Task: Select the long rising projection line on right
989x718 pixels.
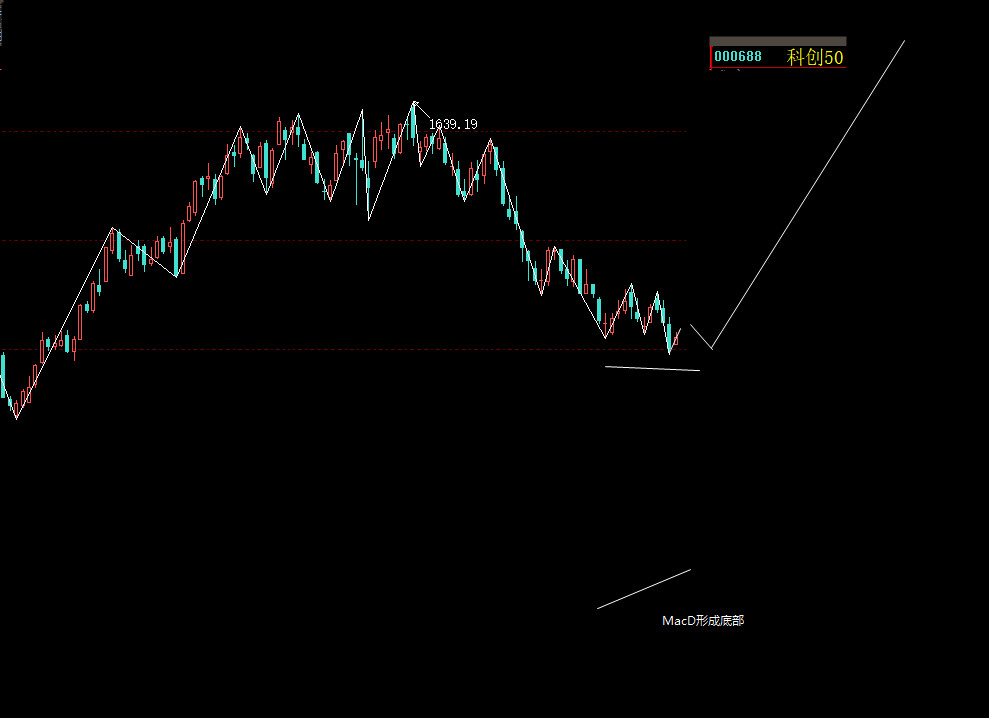Action: [x=809, y=194]
